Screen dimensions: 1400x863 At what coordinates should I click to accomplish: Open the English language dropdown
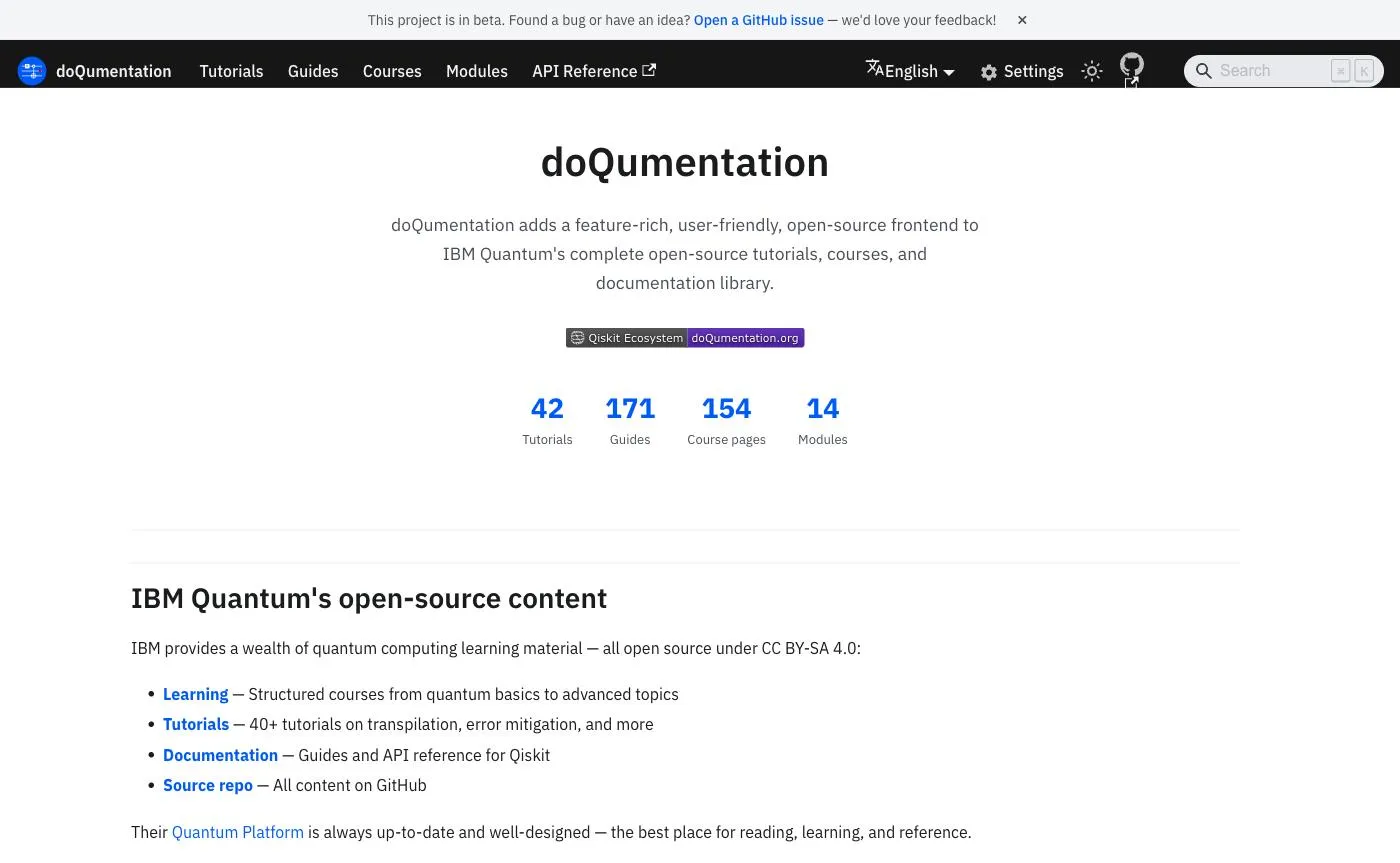pyautogui.click(x=910, y=70)
